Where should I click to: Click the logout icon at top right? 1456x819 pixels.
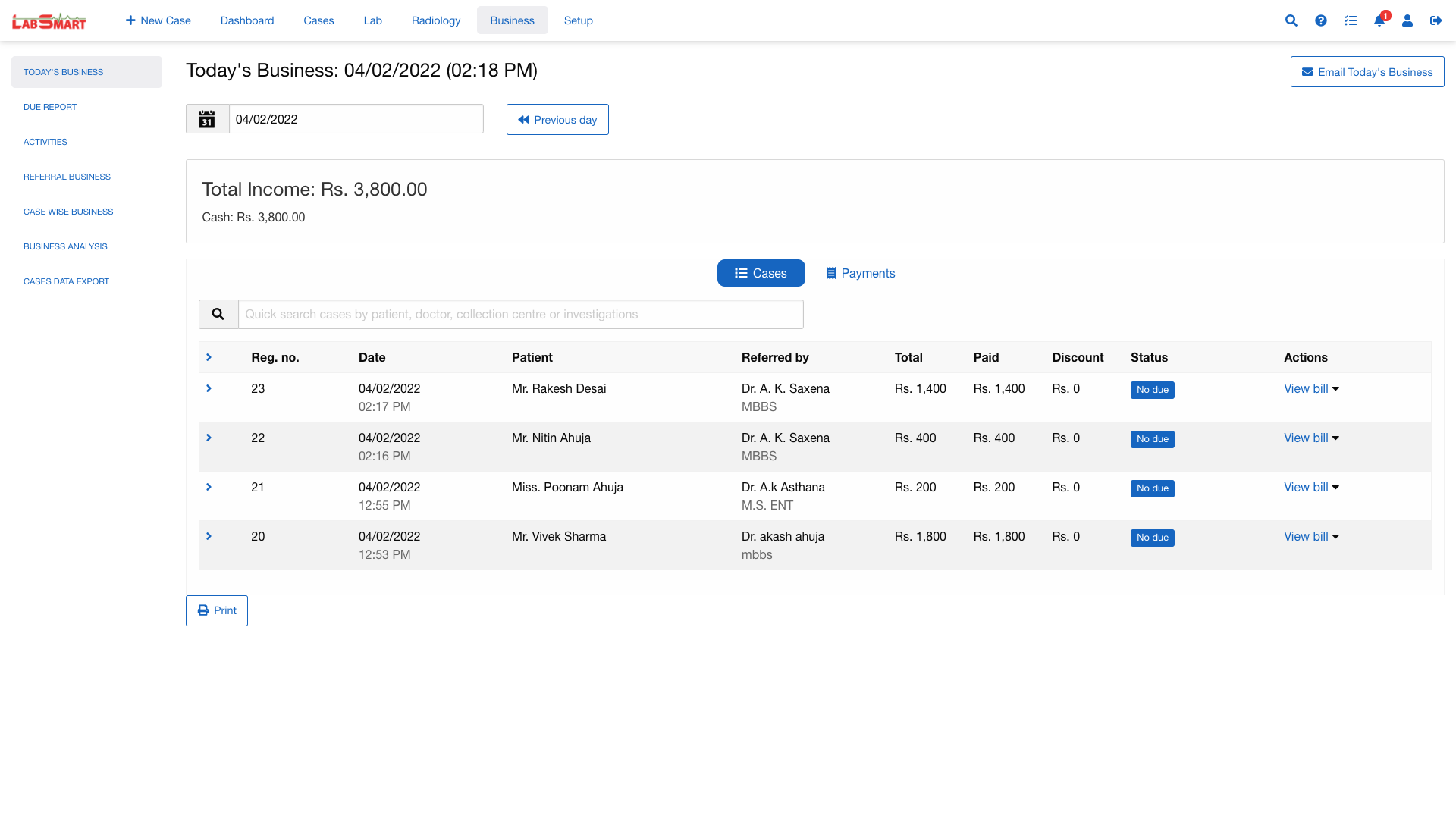tap(1436, 20)
